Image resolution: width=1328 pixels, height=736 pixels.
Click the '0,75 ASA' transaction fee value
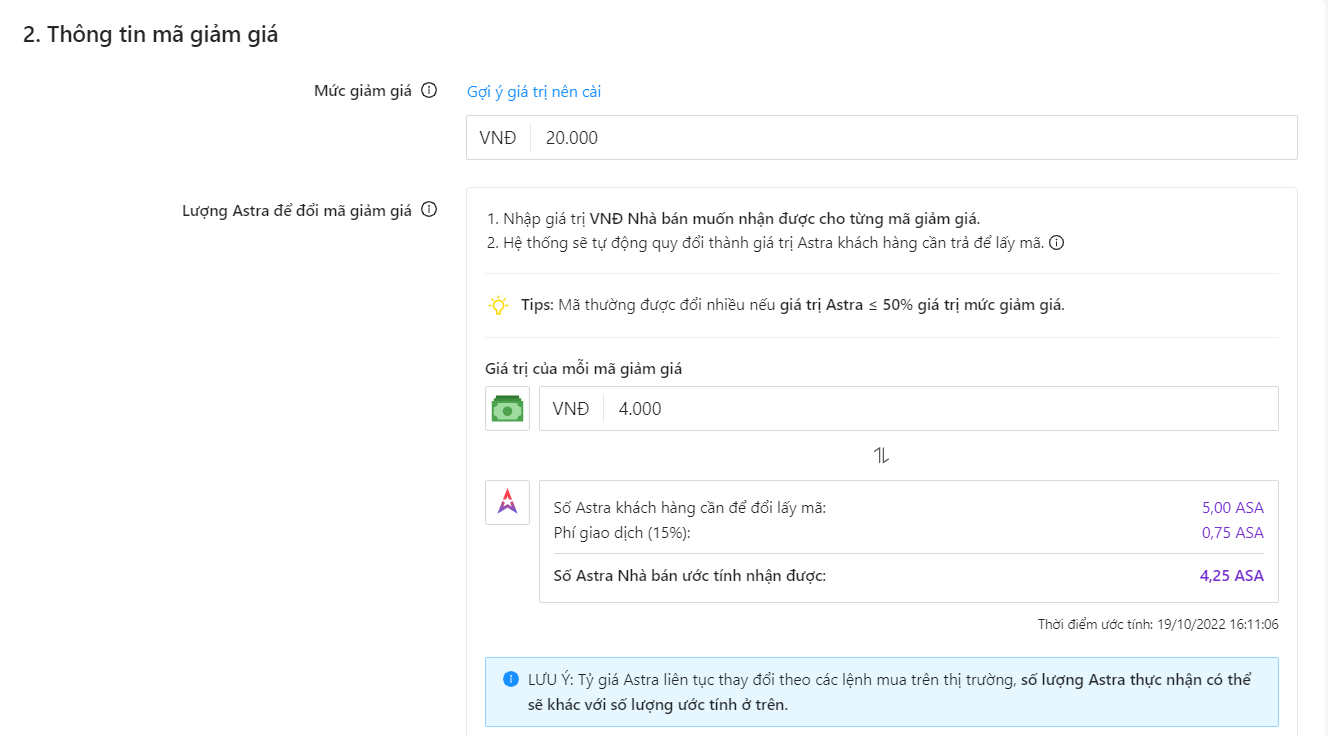[1233, 533]
